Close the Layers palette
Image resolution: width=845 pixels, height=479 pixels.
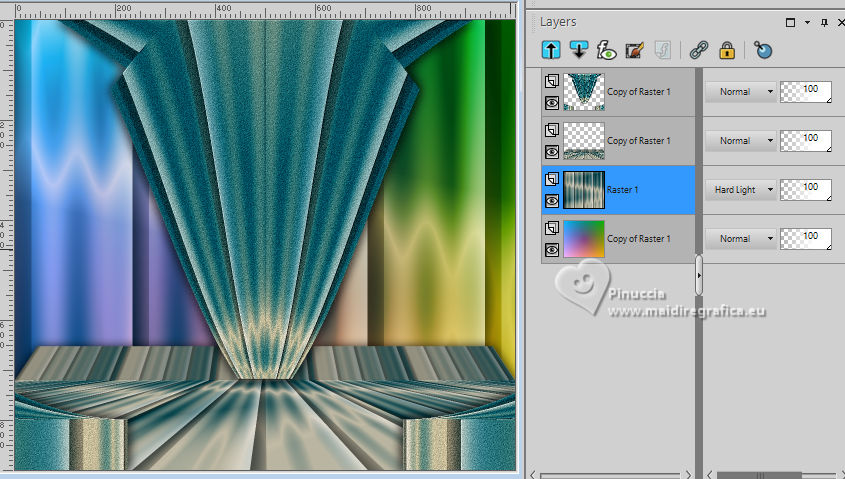[x=841, y=22]
